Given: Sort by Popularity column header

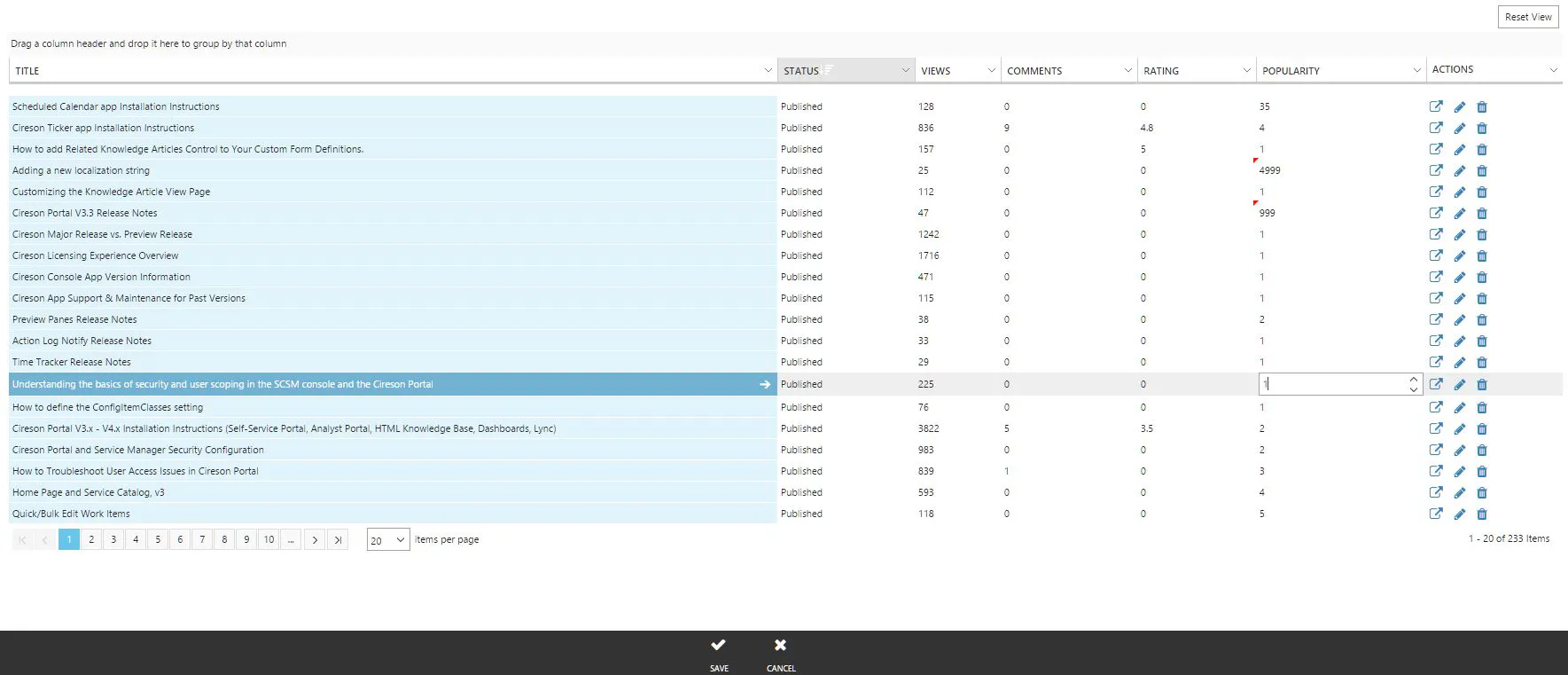Looking at the screenshot, I should pyautogui.click(x=1291, y=71).
